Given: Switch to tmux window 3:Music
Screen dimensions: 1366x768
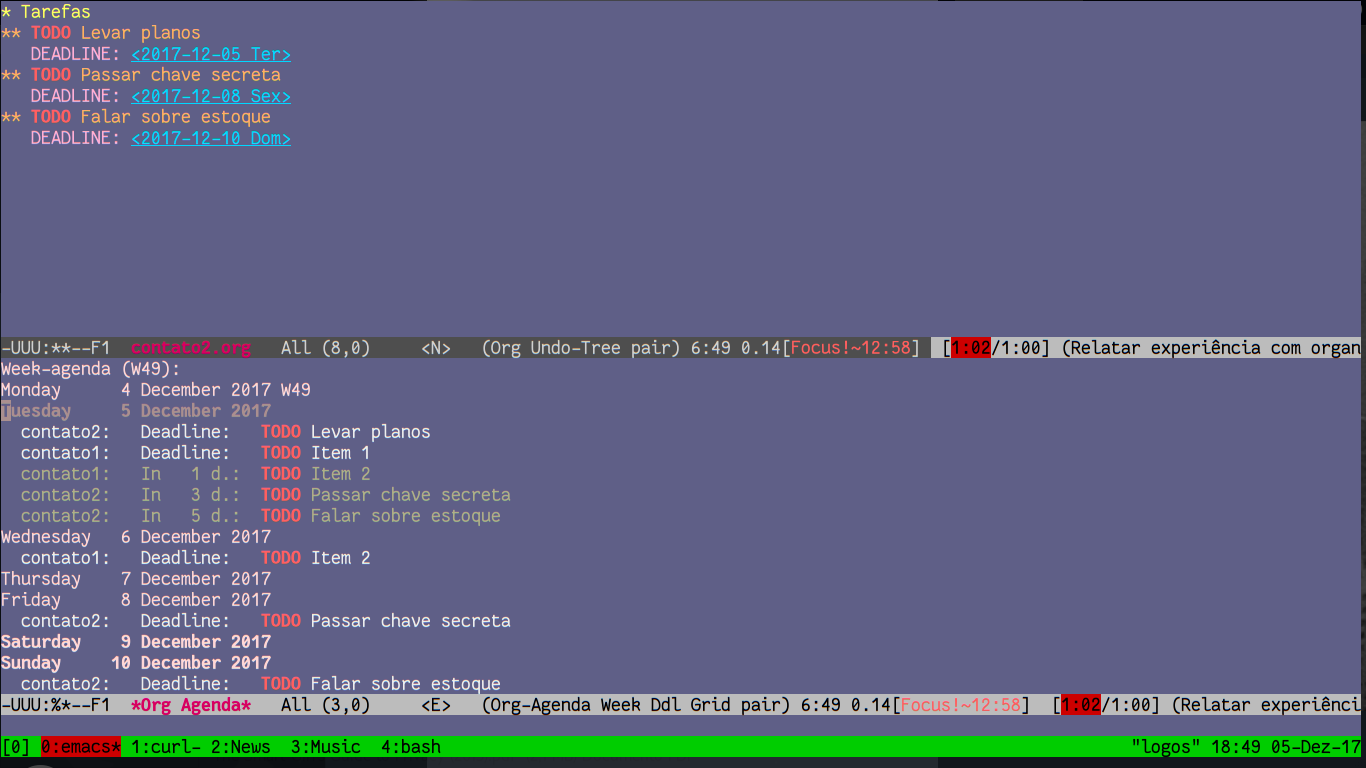Looking at the screenshot, I should coord(326,747).
